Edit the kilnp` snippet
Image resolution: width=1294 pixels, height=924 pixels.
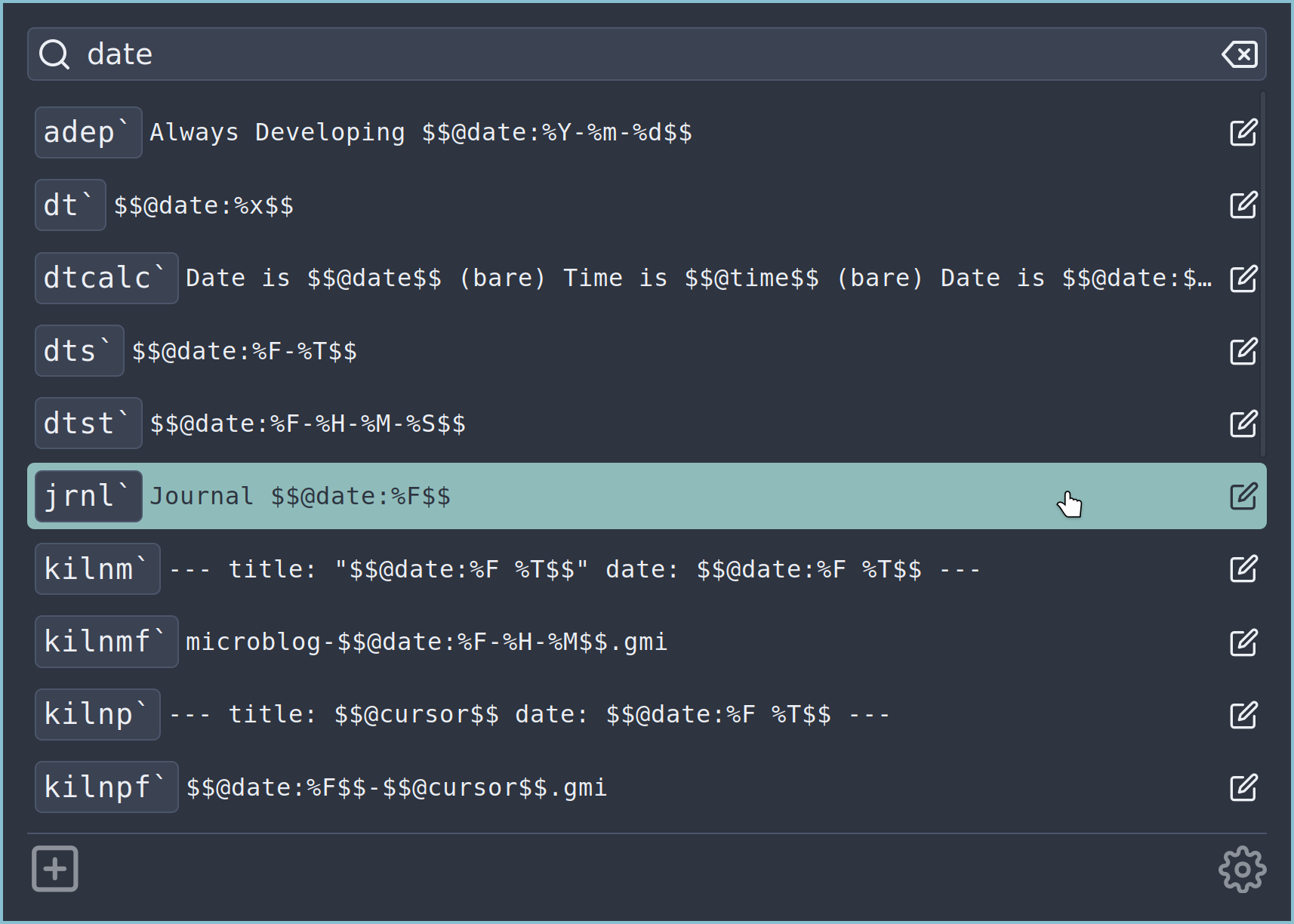(1243, 715)
